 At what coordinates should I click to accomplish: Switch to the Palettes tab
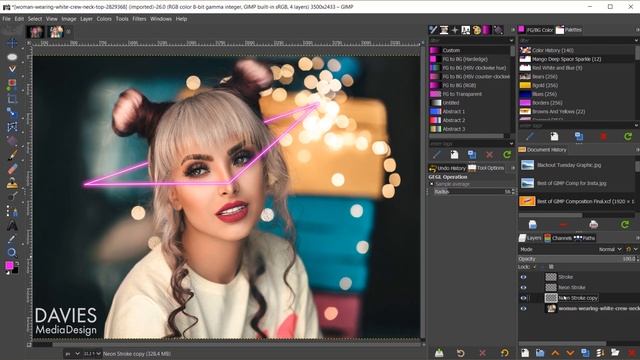click(569, 30)
